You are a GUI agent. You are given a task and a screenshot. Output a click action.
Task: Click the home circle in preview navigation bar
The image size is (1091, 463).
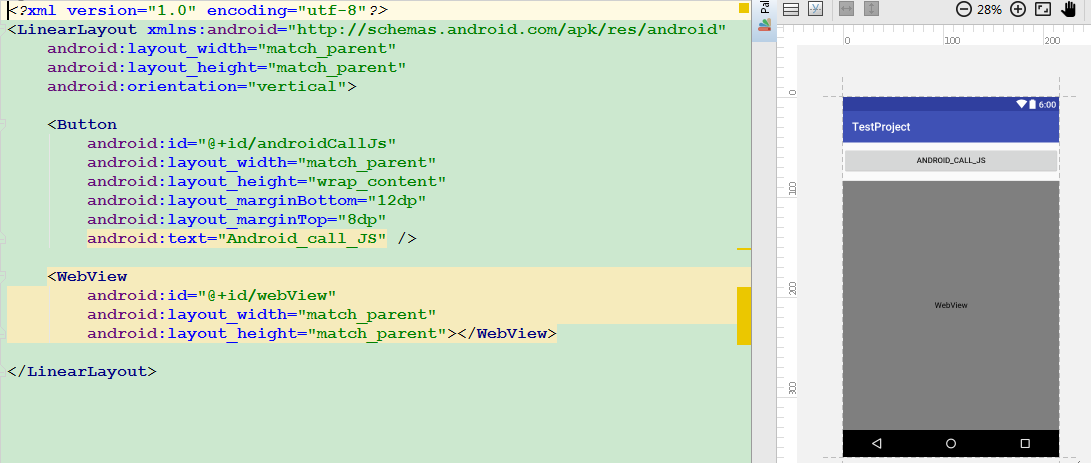pyautogui.click(x=950, y=443)
